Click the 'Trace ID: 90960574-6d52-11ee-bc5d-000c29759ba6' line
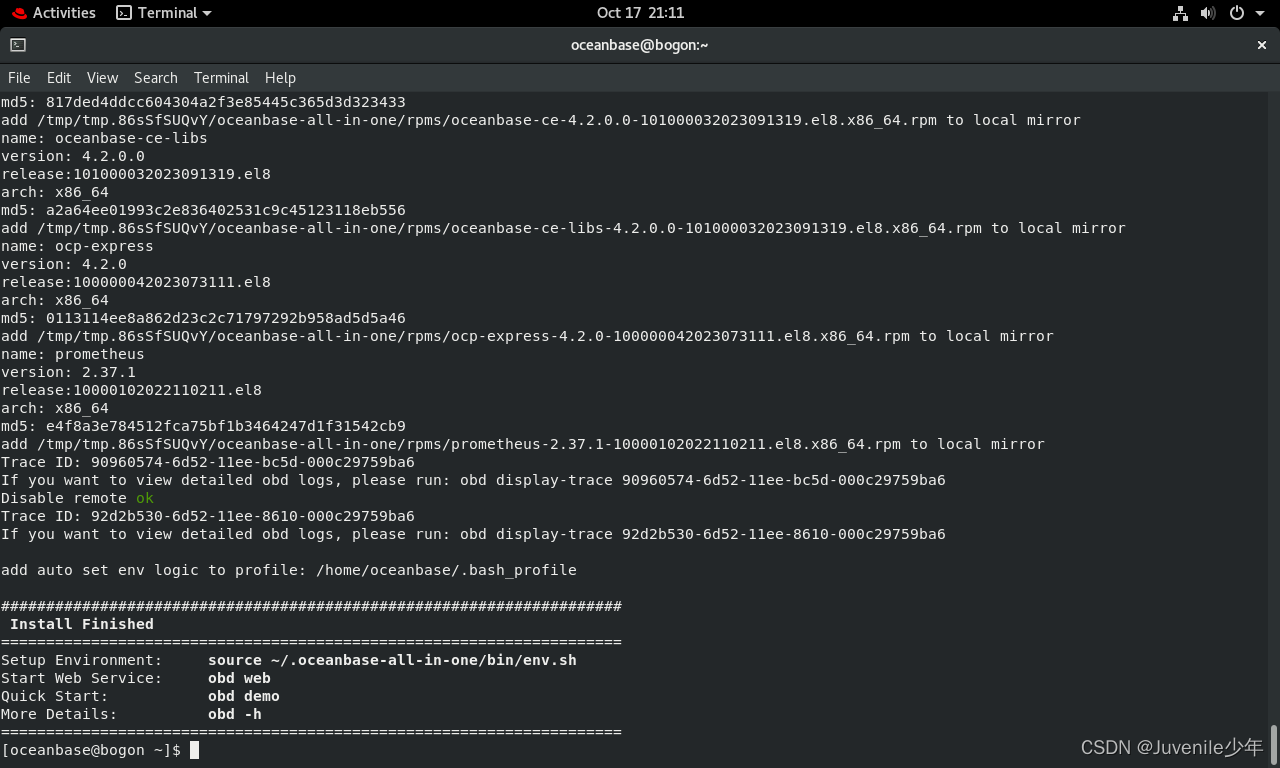This screenshot has height=768, width=1280. (208, 462)
